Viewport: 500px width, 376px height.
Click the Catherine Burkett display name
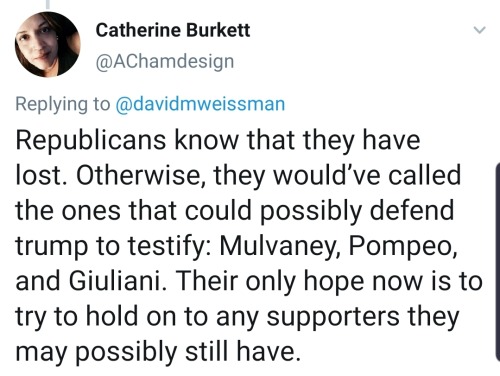tap(173, 30)
